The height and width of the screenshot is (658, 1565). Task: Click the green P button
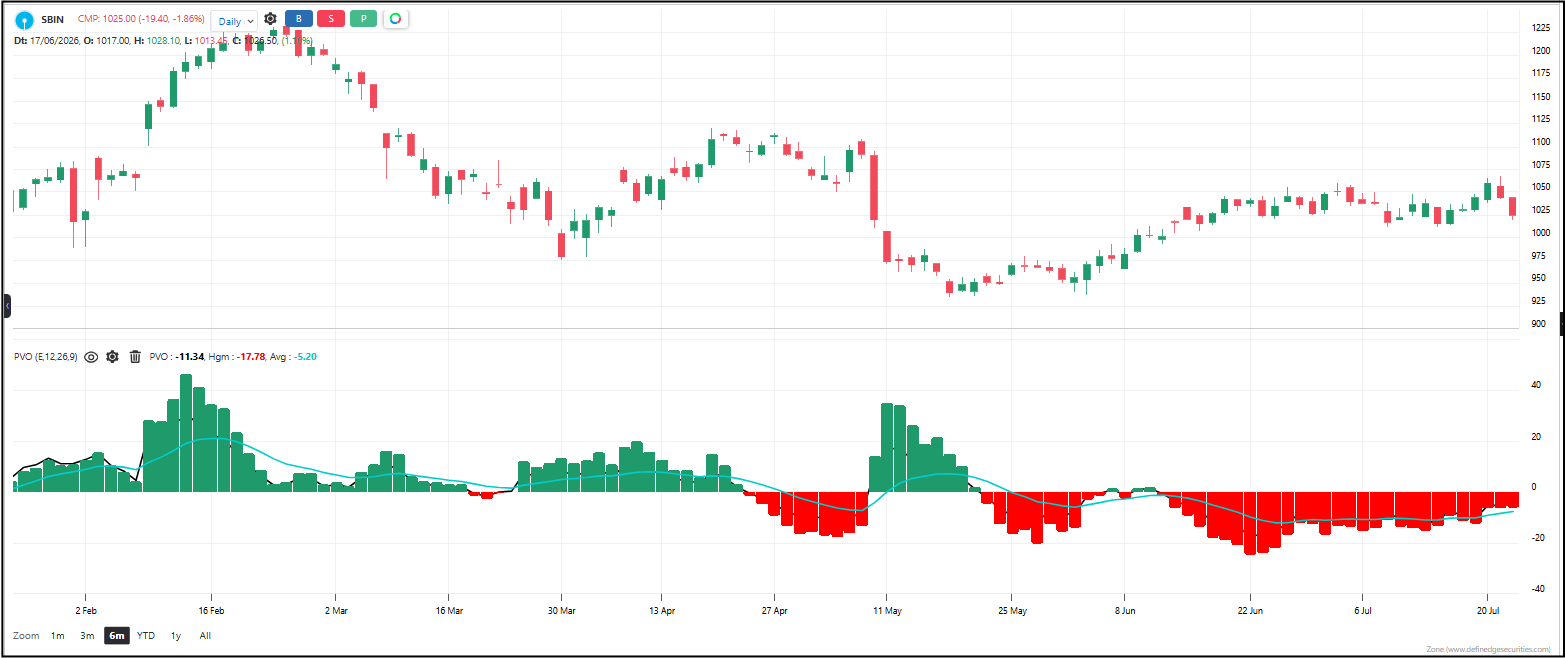pos(363,19)
